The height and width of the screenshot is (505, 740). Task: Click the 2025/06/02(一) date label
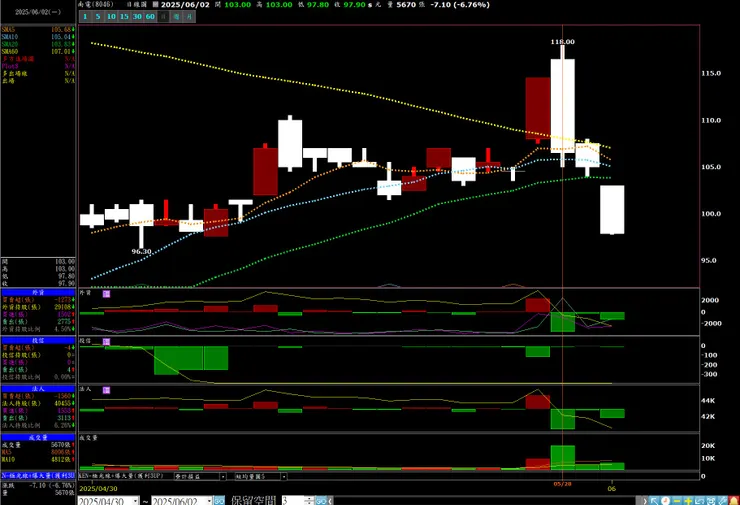[x=38, y=12]
